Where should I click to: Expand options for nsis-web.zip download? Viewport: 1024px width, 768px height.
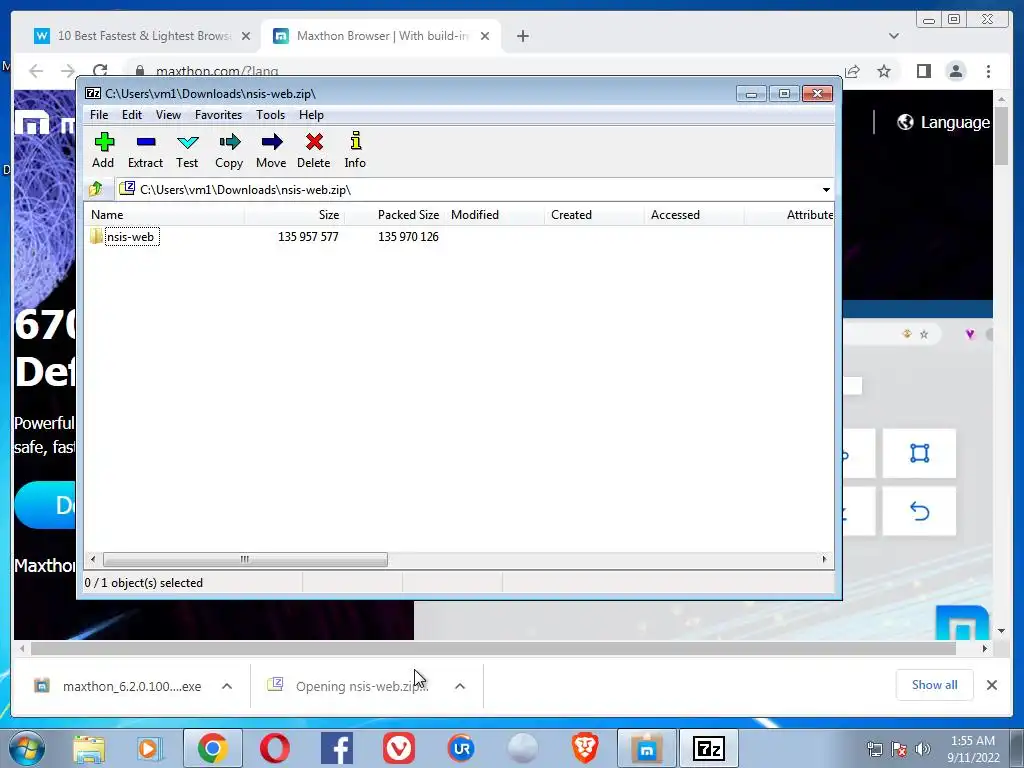pos(460,686)
